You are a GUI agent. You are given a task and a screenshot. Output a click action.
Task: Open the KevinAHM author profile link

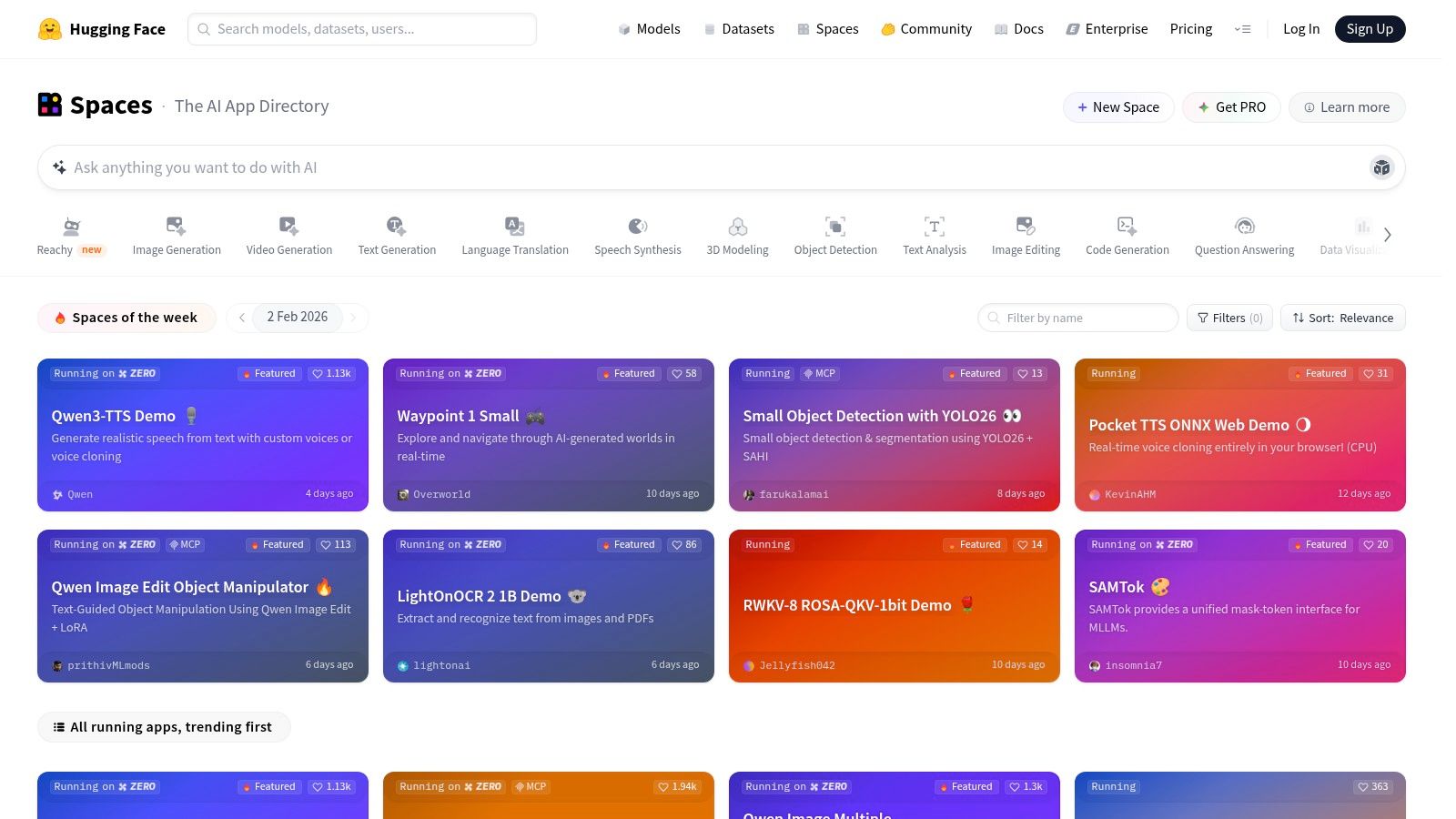tap(1122, 494)
